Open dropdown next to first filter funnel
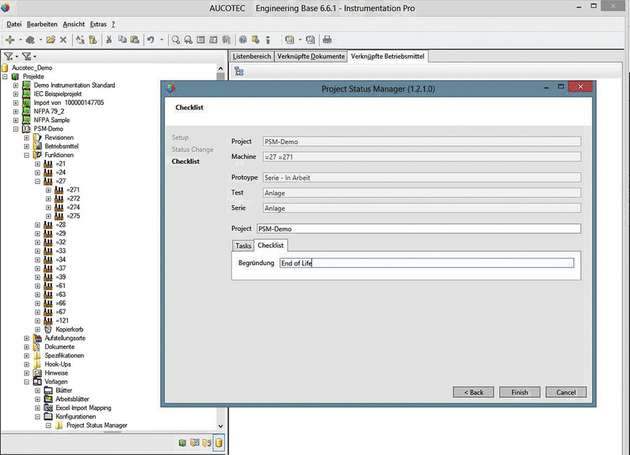Image resolution: width=630 pixels, height=455 pixels. click(x=16, y=57)
